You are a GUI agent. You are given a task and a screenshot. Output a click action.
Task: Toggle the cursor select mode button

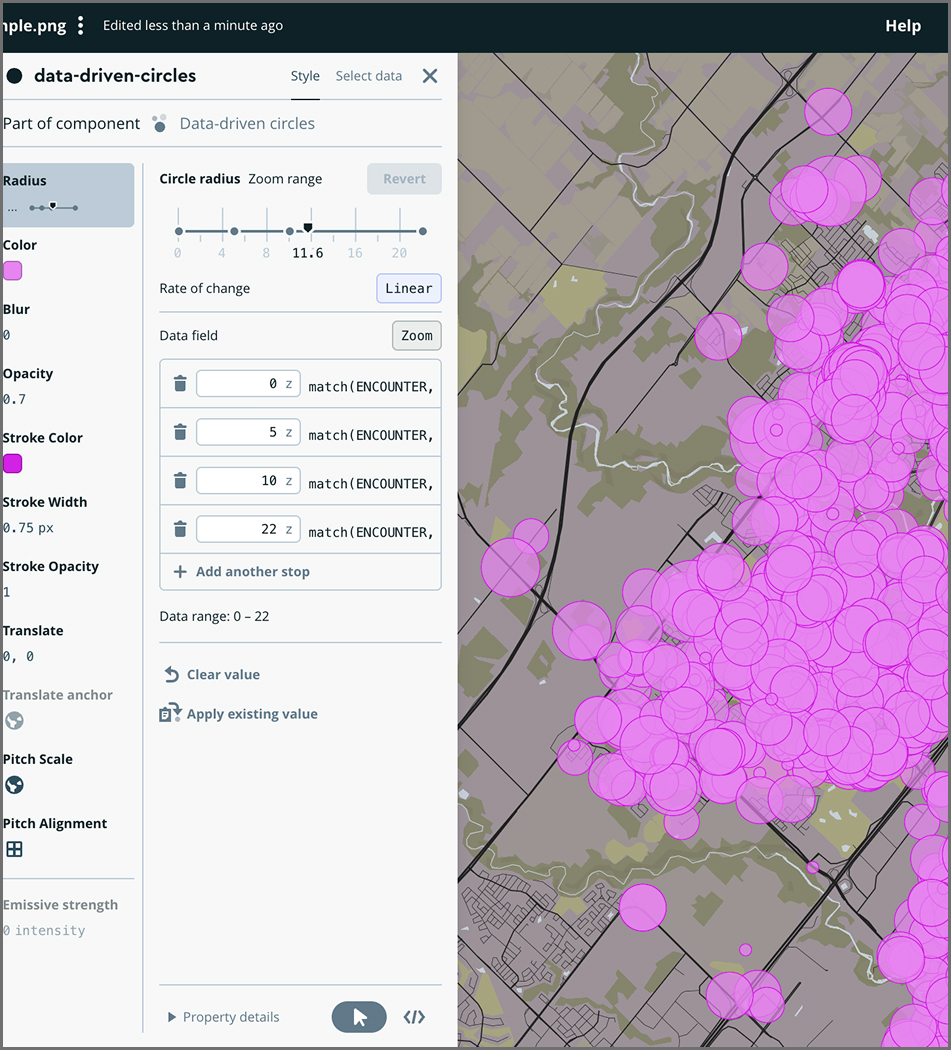pyautogui.click(x=359, y=1017)
